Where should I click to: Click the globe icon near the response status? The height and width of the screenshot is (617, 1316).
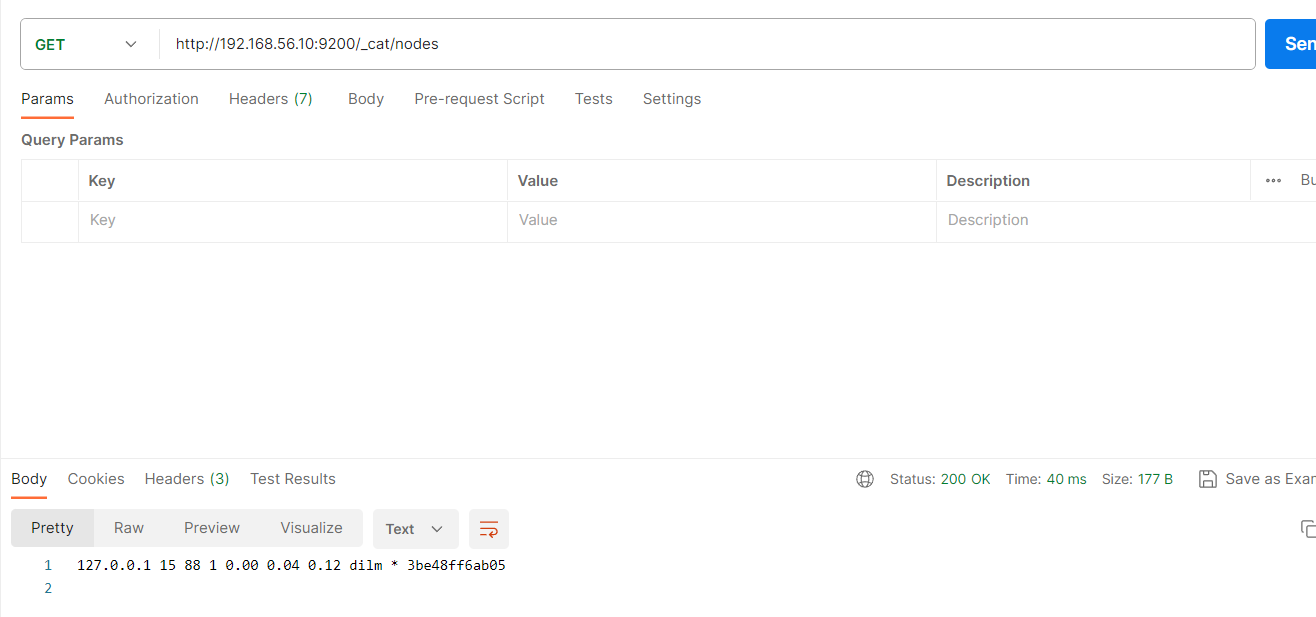coord(864,479)
